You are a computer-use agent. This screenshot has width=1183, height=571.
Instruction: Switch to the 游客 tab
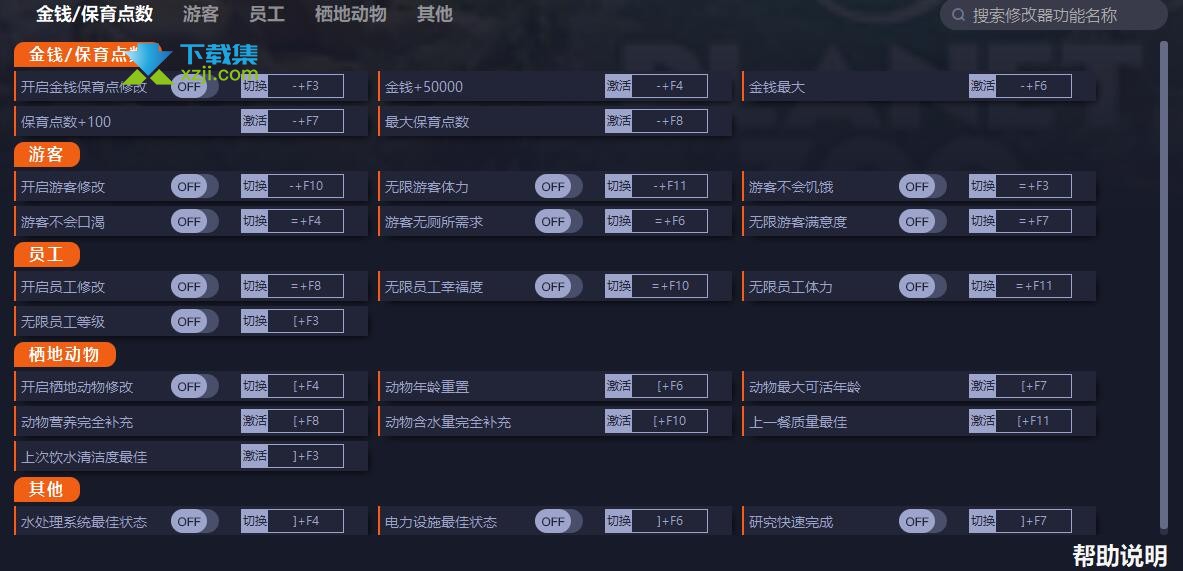(x=201, y=14)
